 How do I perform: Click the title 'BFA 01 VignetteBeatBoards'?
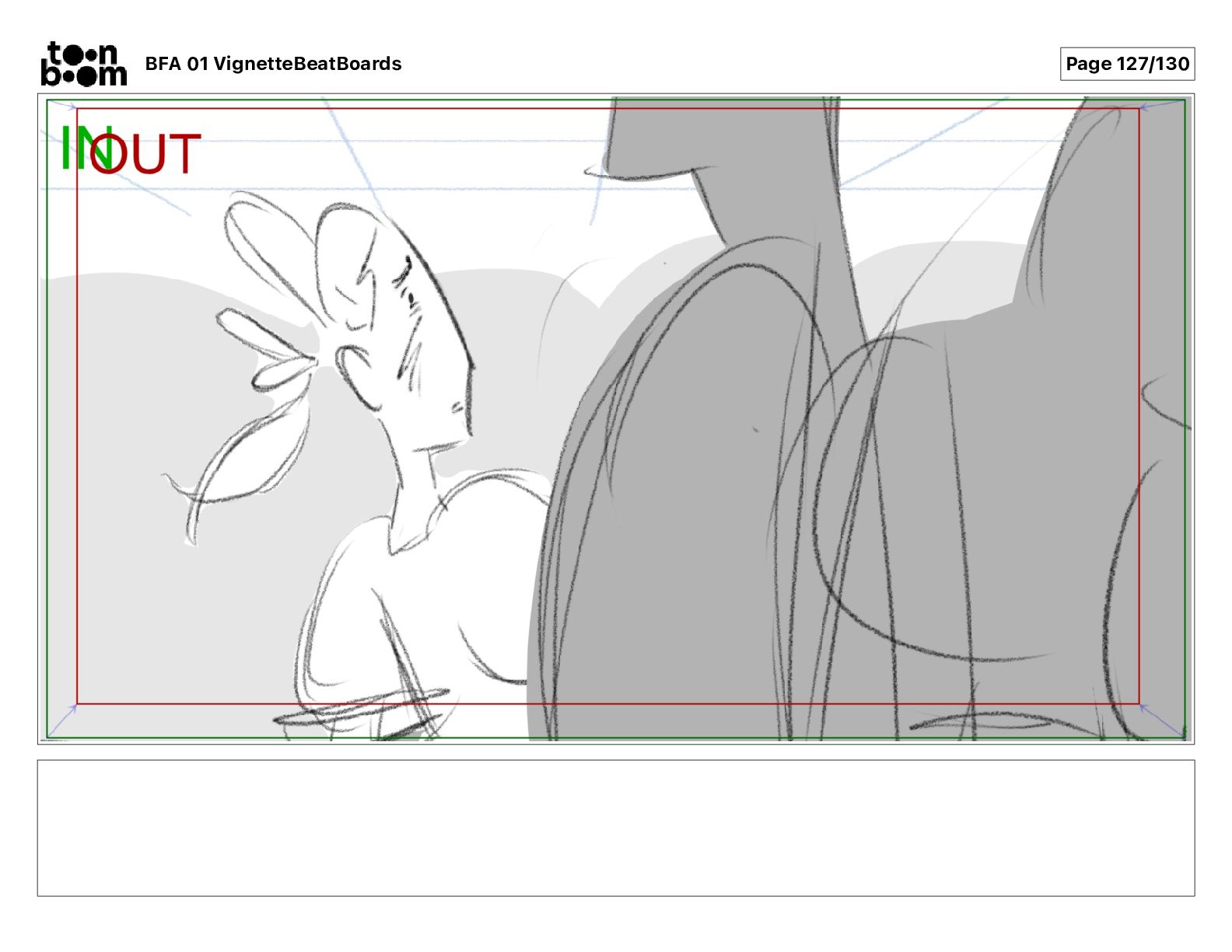click(273, 64)
